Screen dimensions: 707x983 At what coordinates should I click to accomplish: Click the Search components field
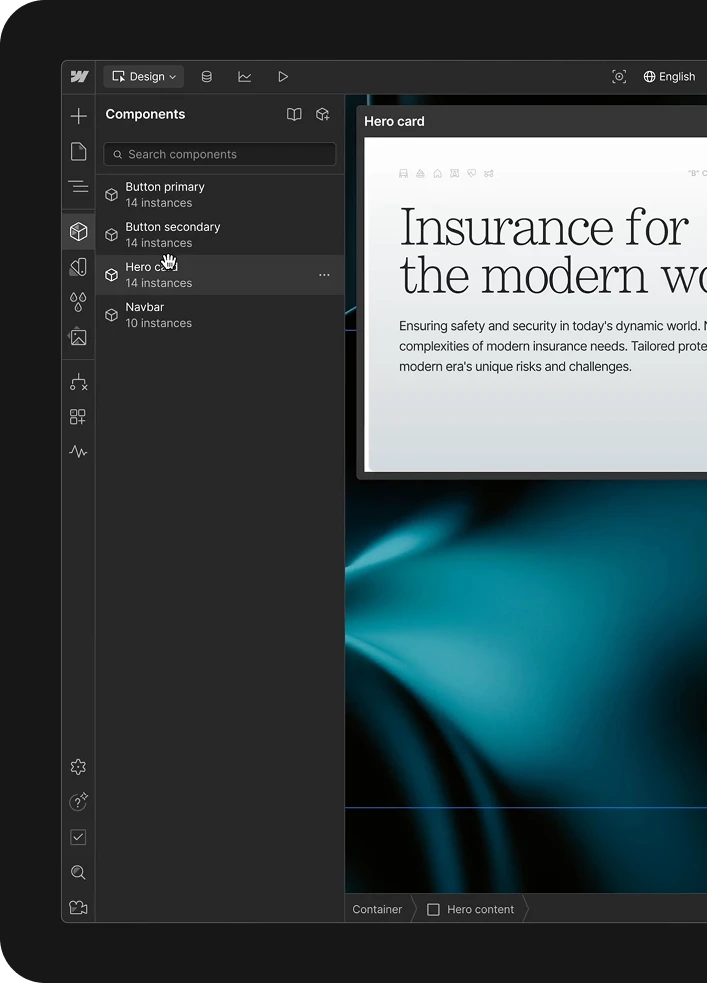[220, 154]
